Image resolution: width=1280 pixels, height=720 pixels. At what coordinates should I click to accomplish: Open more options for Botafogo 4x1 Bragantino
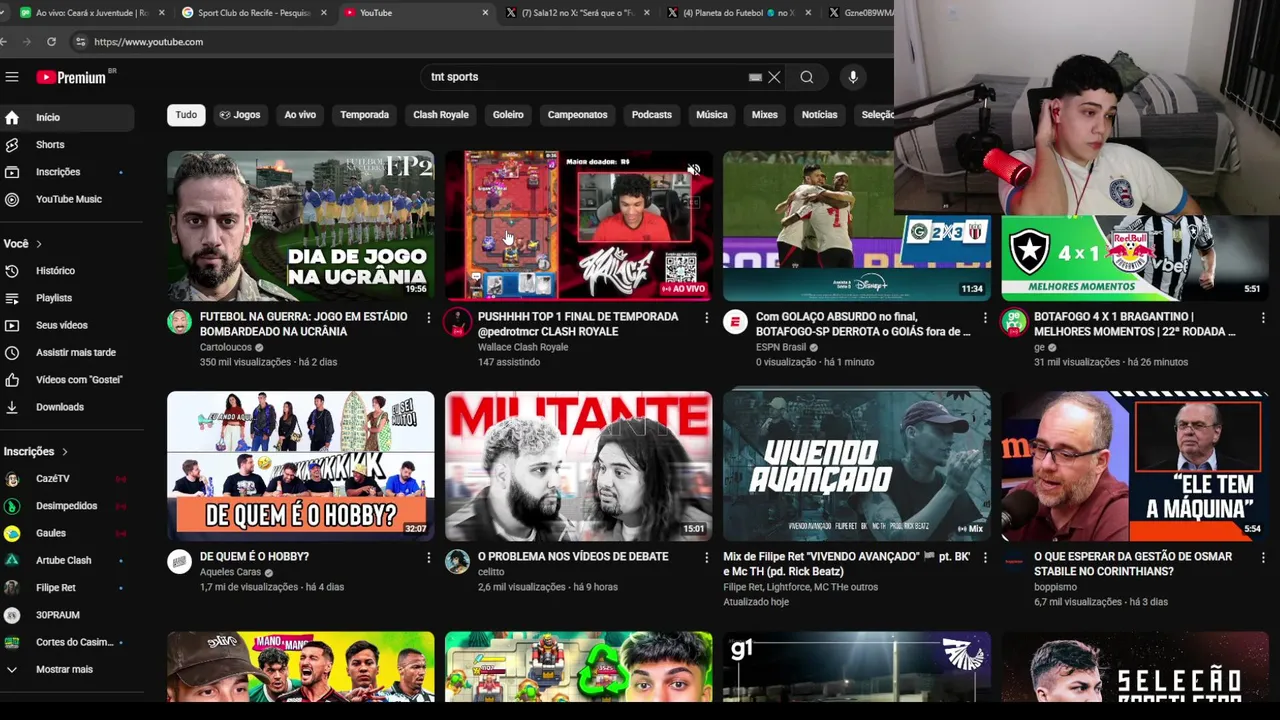[x=1262, y=318]
